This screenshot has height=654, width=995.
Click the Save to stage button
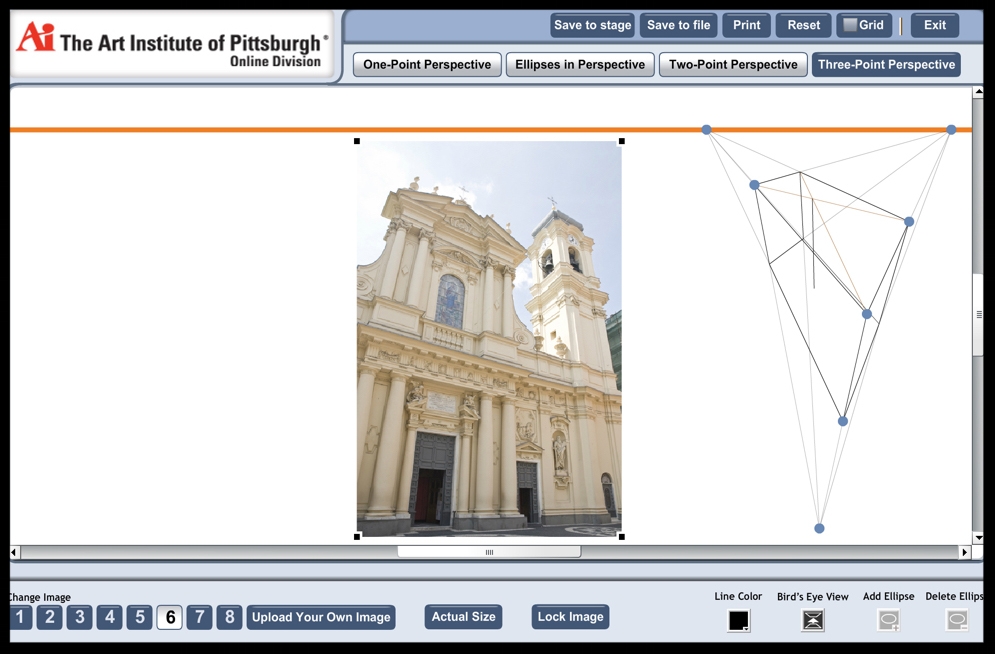[x=592, y=25]
